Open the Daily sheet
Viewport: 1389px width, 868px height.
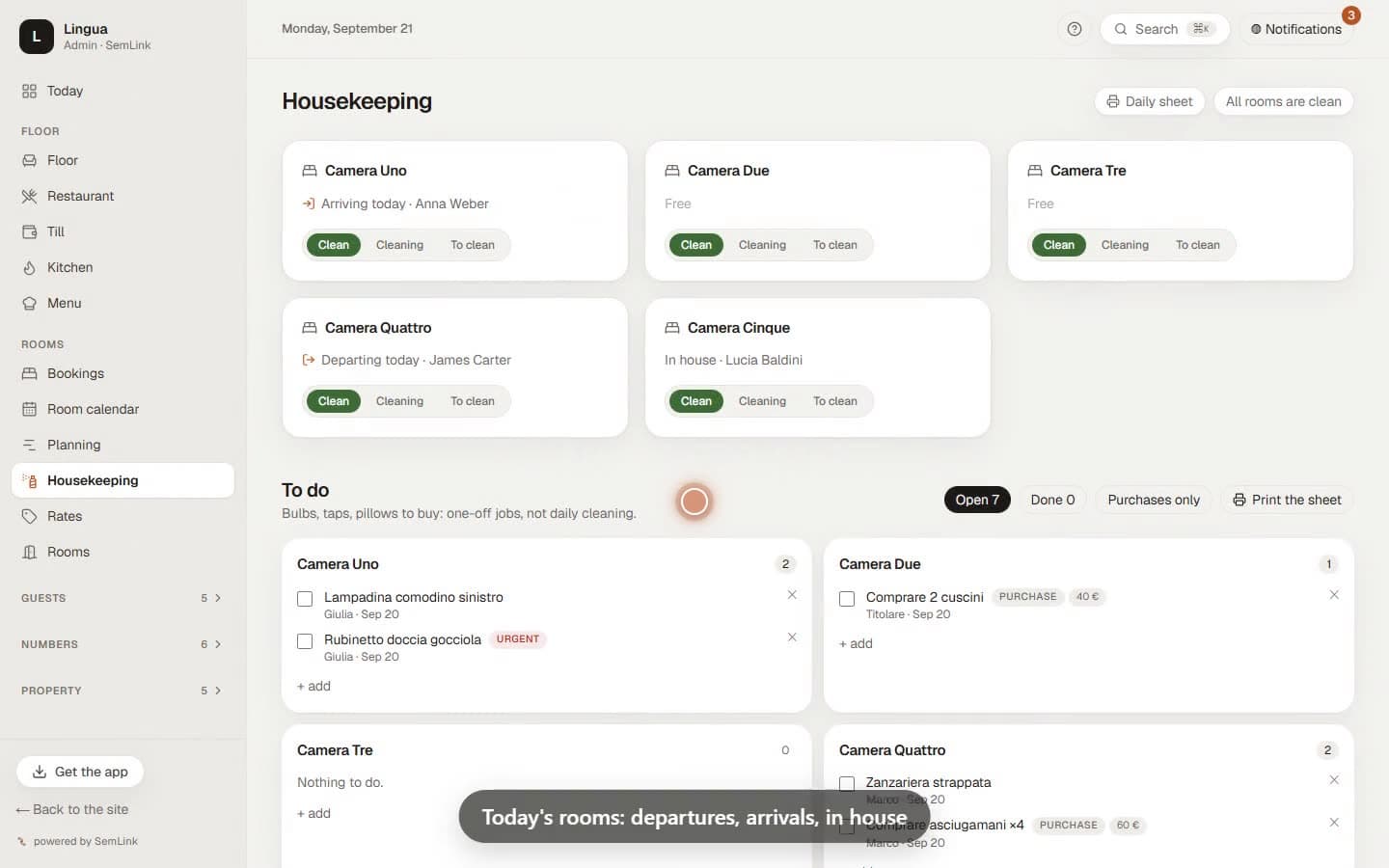(x=1150, y=101)
